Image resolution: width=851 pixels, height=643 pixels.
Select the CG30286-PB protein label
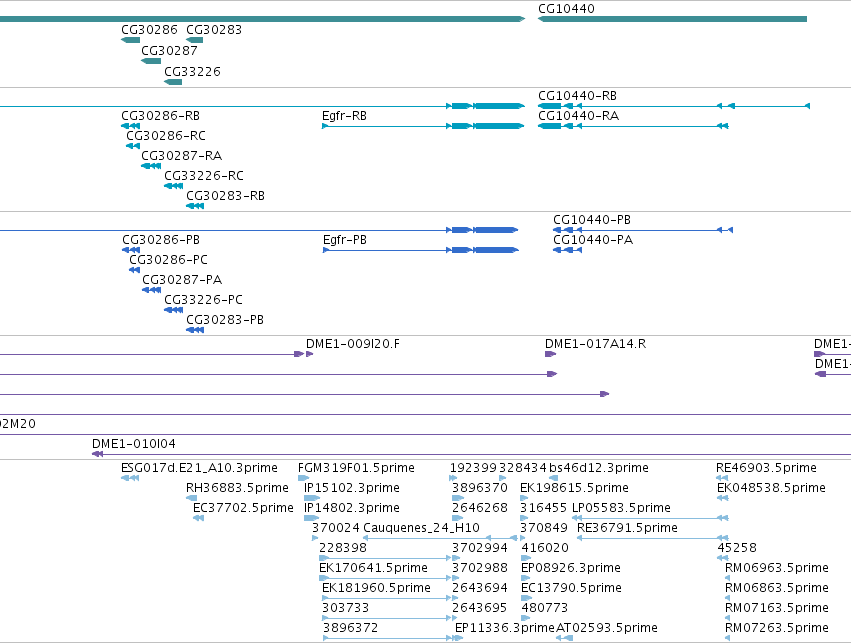(x=161, y=240)
